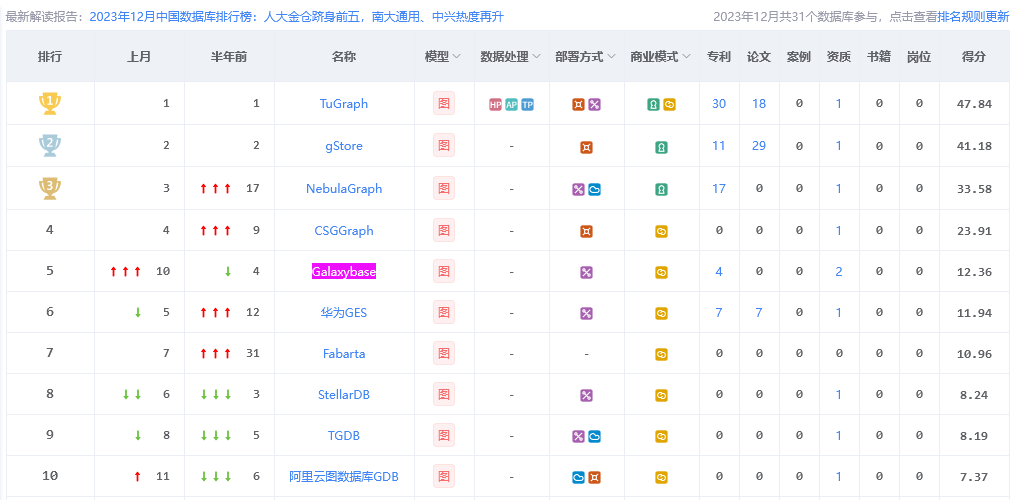Click NebulaGraph's purple deployment icon
1020x500 pixels.
click(x=578, y=190)
